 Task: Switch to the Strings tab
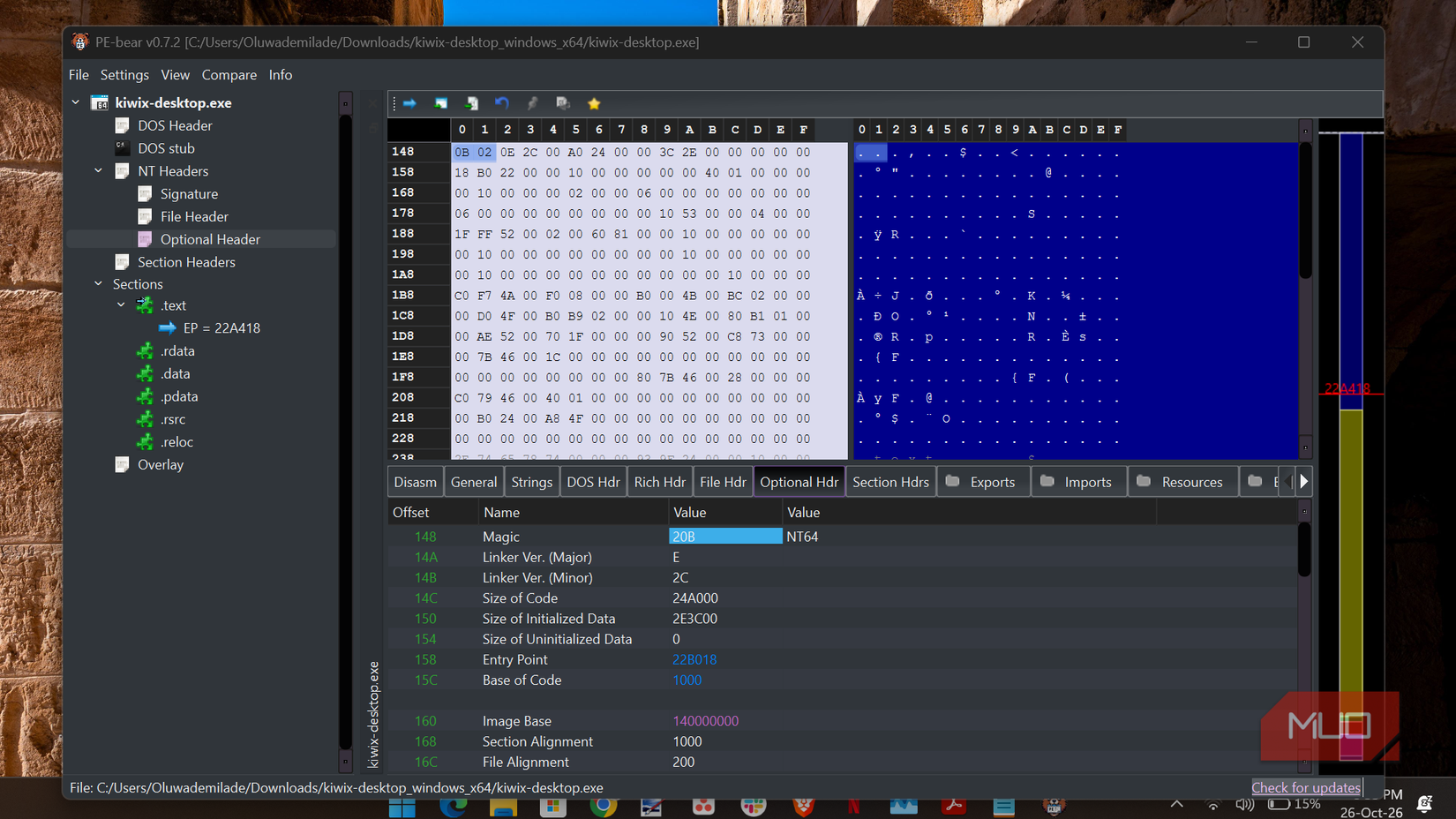pyautogui.click(x=531, y=482)
